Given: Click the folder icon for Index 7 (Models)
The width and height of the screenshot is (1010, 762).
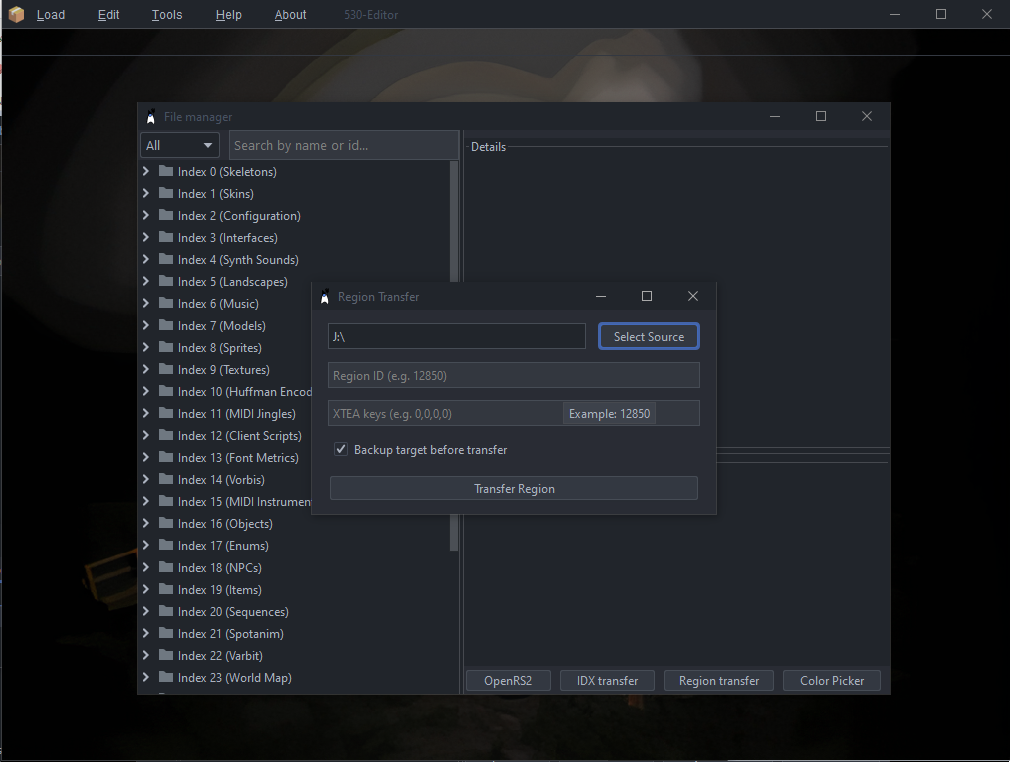Looking at the screenshot, I should pyautogui.click(x=166, y=325).
